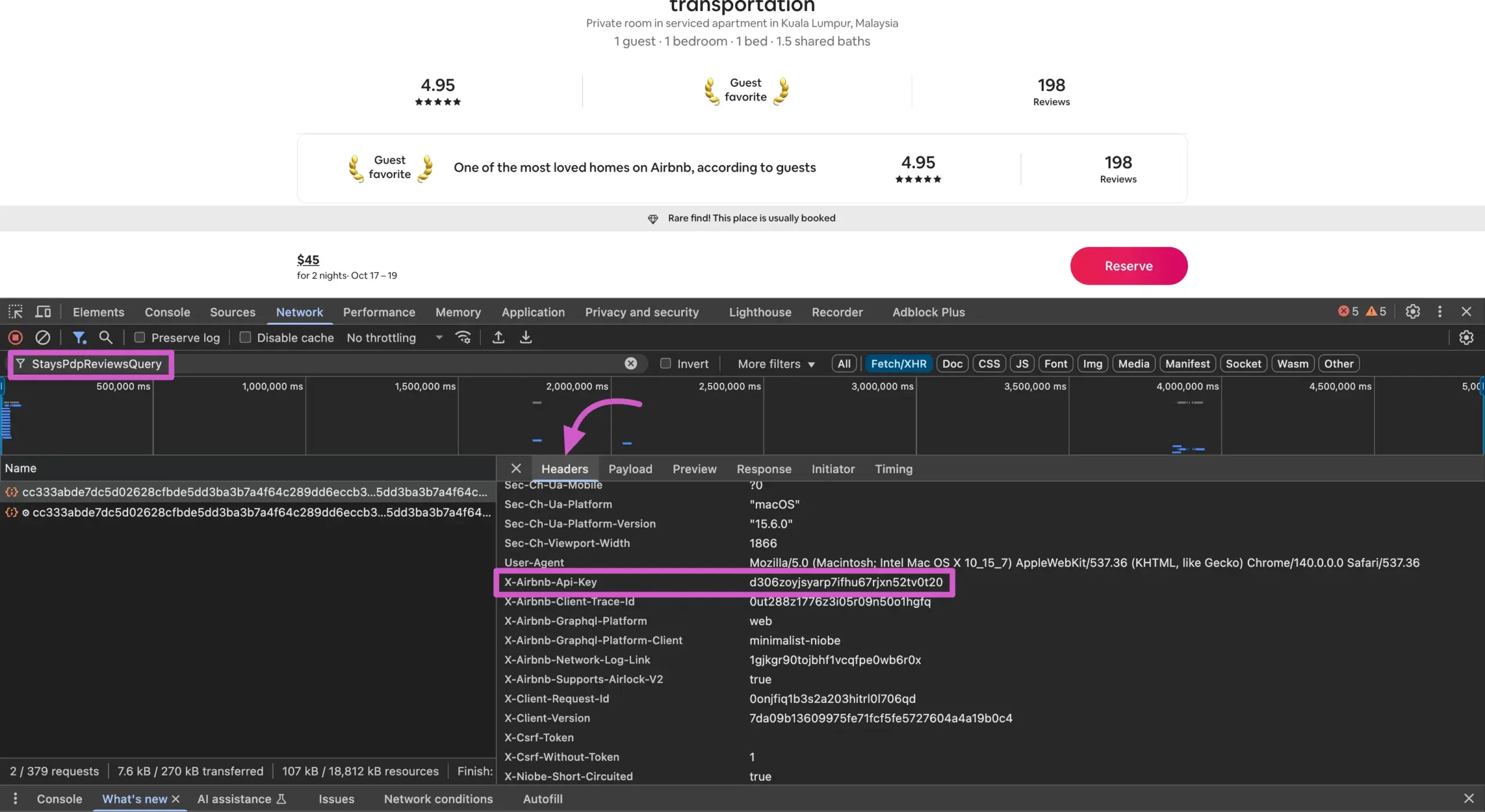1485x812 pixels.
Task: Clear the network log
Action: click(x=42, y=338)
